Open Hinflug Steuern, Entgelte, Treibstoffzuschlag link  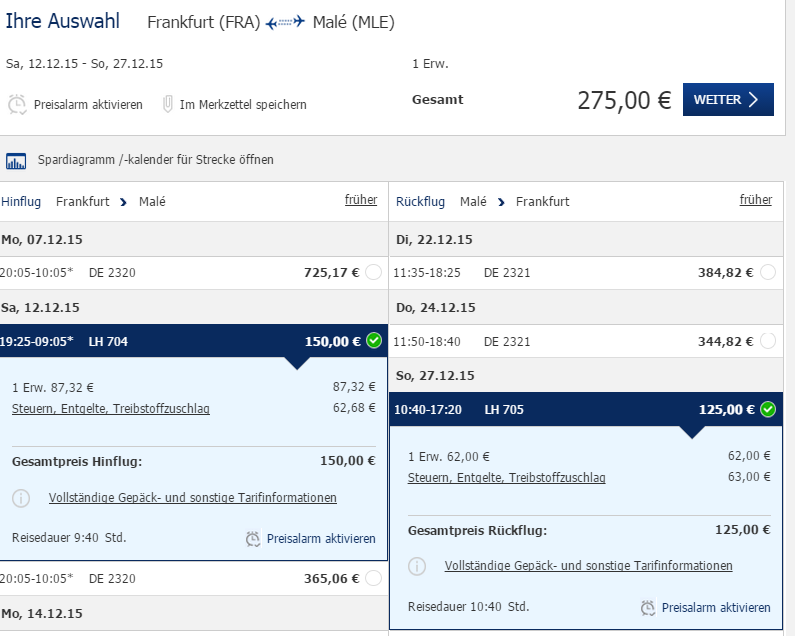tap(111, 409)
